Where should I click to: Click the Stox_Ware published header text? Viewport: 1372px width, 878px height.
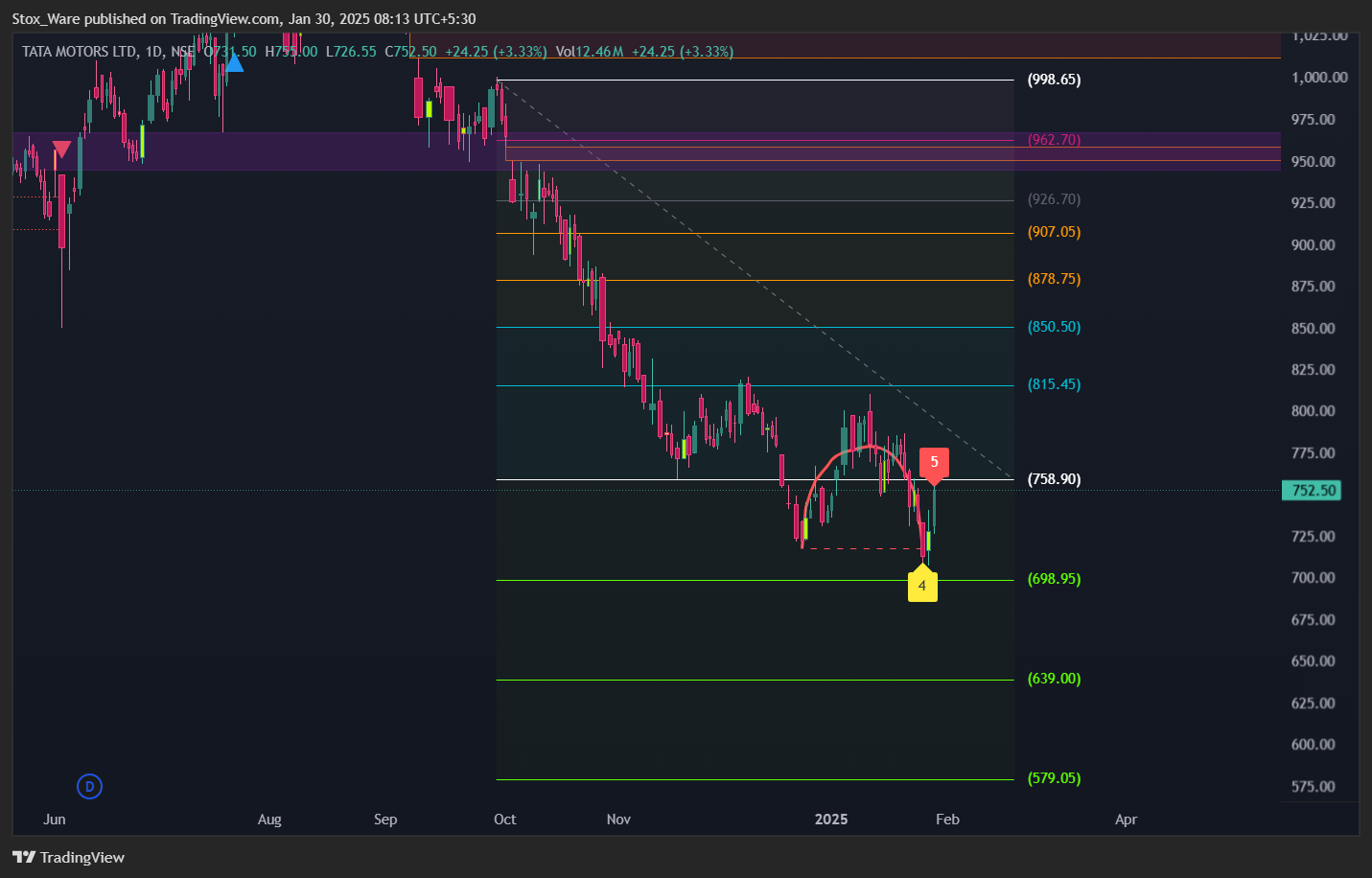[244, 19]
